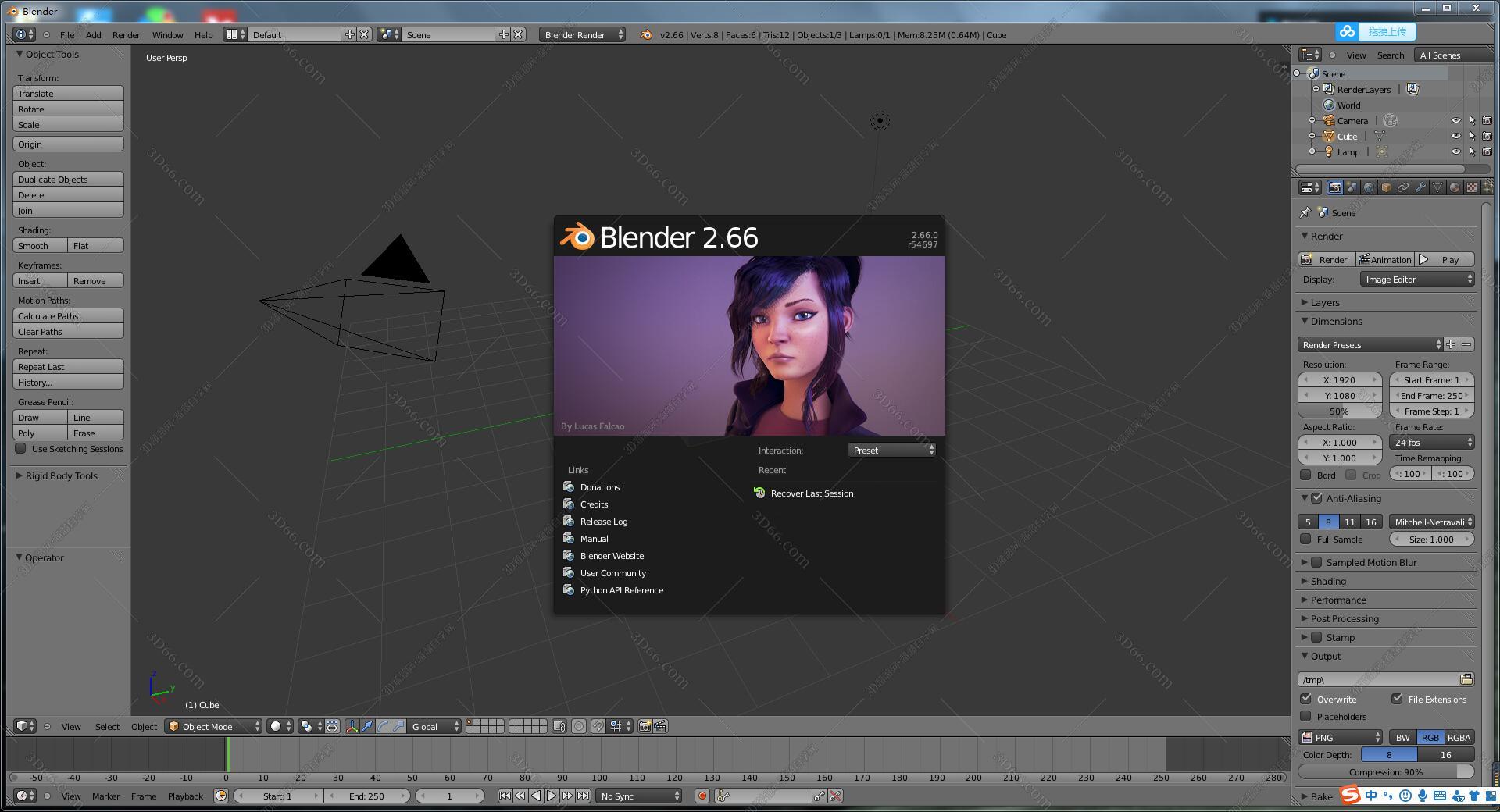Uncheck the Overwrite option in Output panel

[1305, 700]
